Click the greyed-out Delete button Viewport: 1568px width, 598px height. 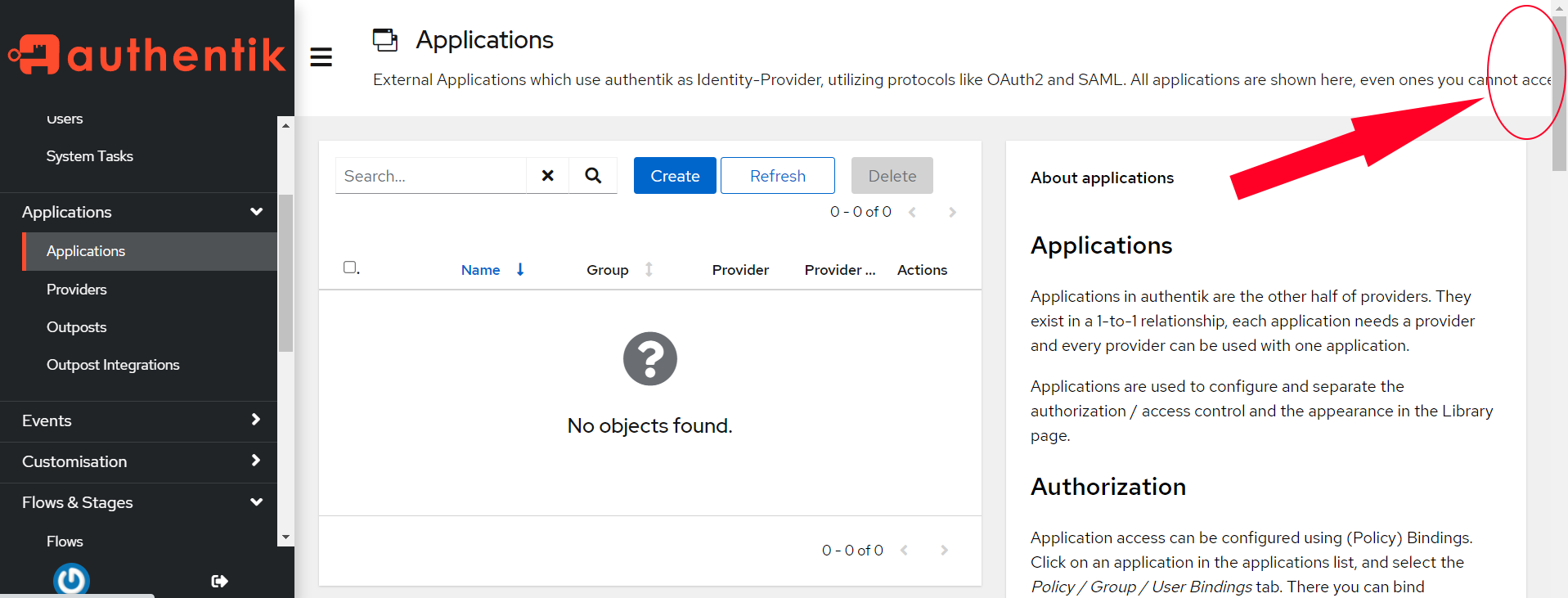[892, 175]
